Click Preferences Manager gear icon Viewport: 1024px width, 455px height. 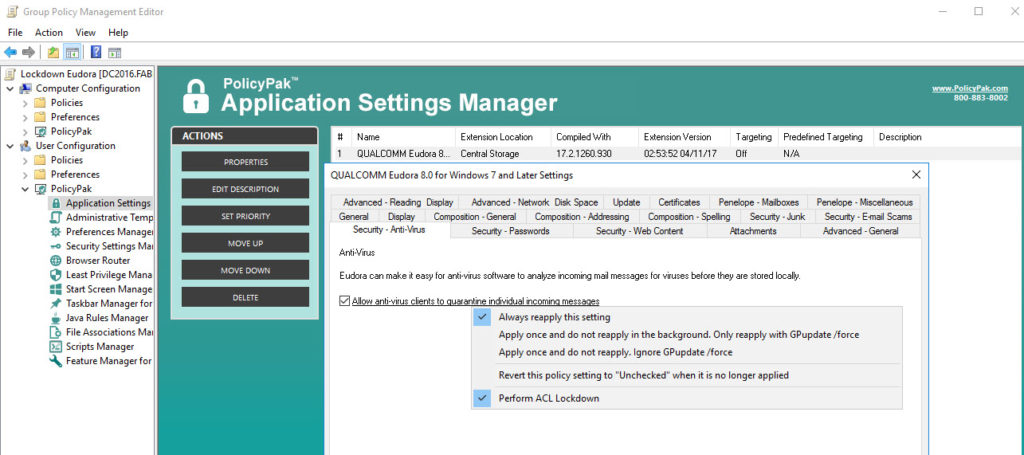click(x=56, y=232)
